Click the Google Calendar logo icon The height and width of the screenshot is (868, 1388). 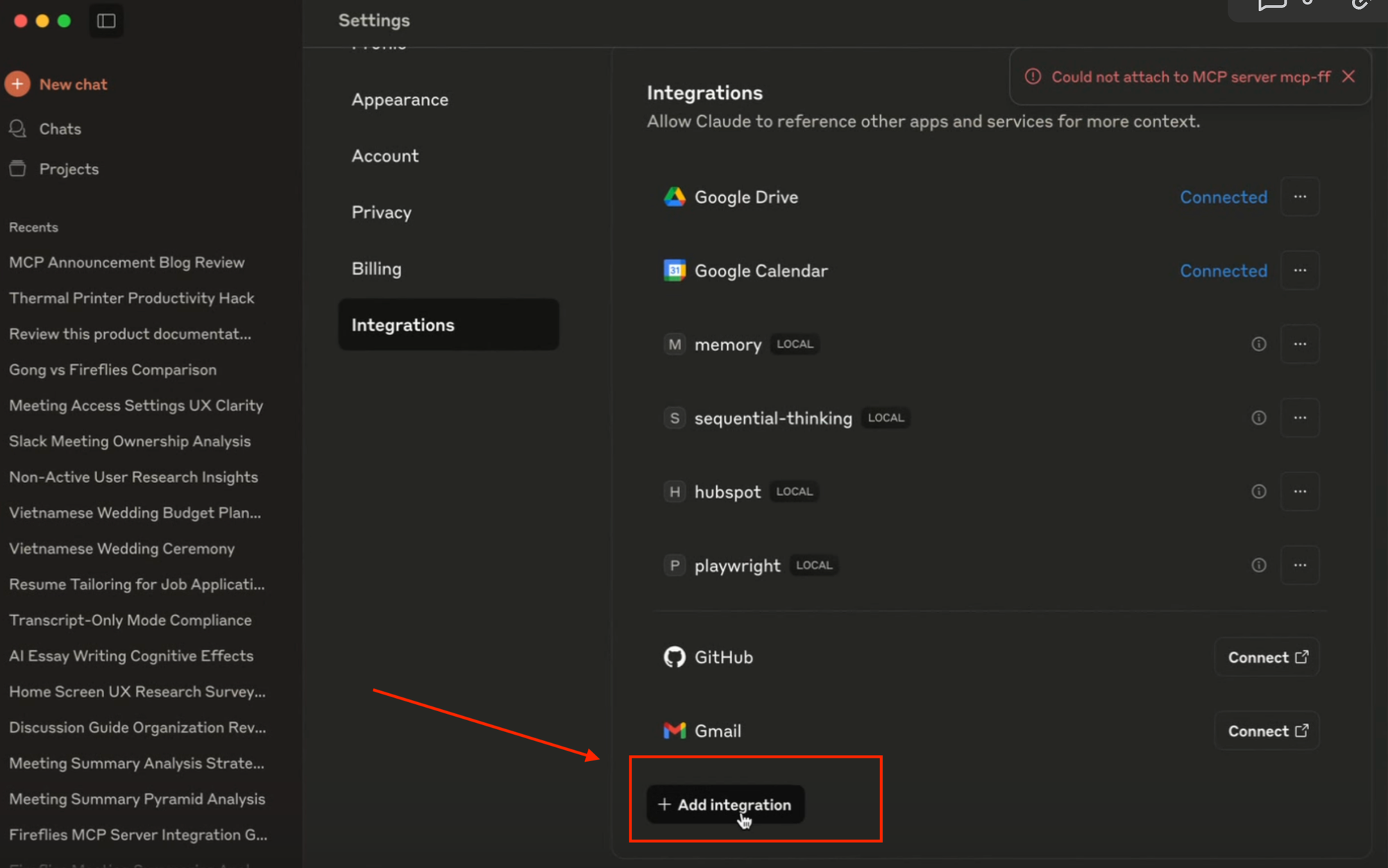coord(675,271)
